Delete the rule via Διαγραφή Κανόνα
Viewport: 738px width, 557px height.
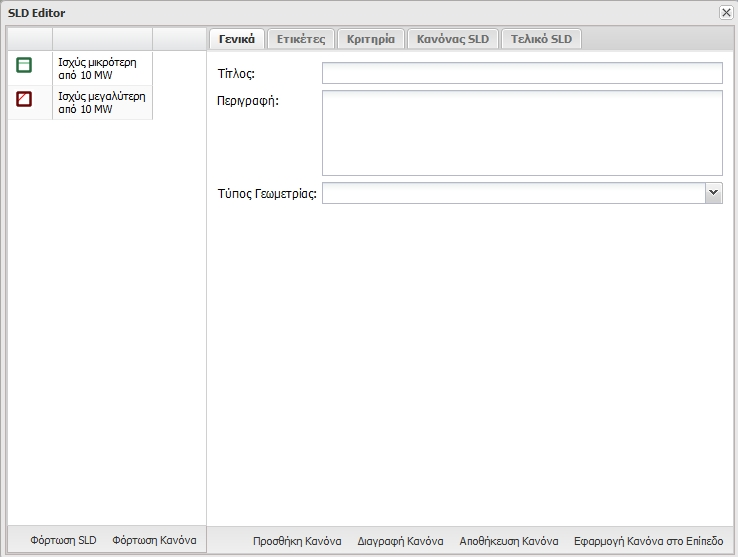[x=400, y=541]
